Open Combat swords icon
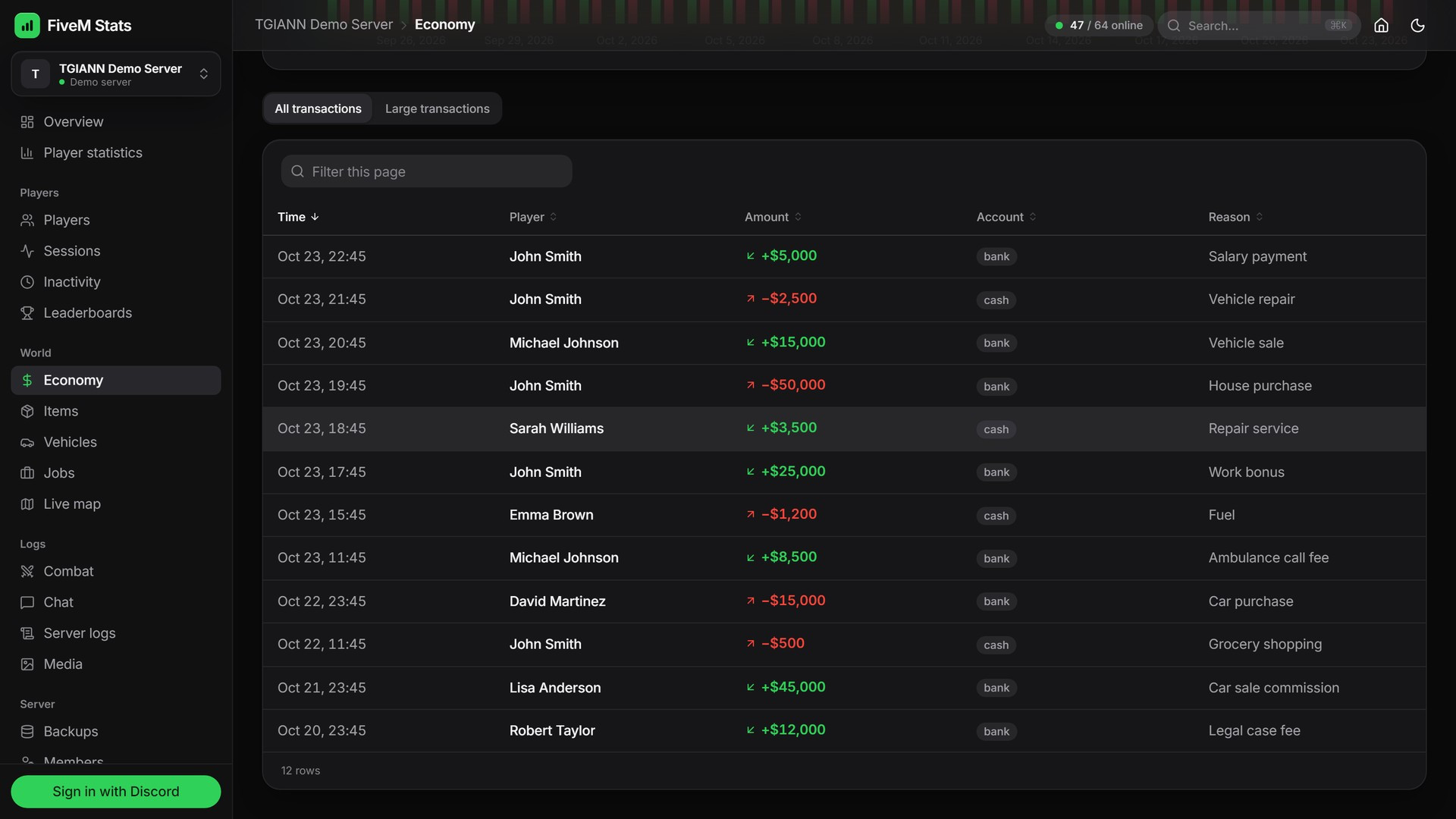This screenshot has width=1456, height=819. [x=27, y=572]
